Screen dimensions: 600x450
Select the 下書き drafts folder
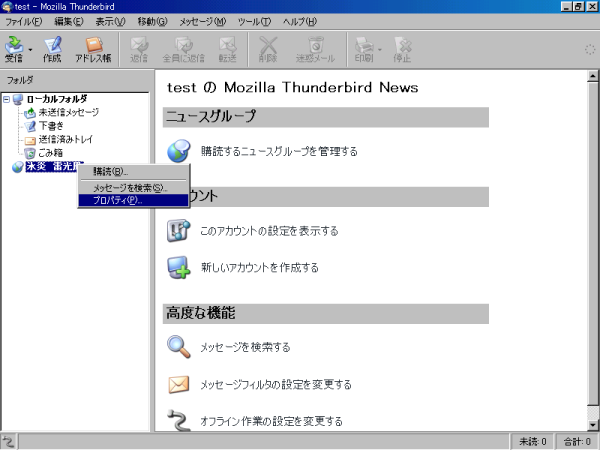point(51,126)
